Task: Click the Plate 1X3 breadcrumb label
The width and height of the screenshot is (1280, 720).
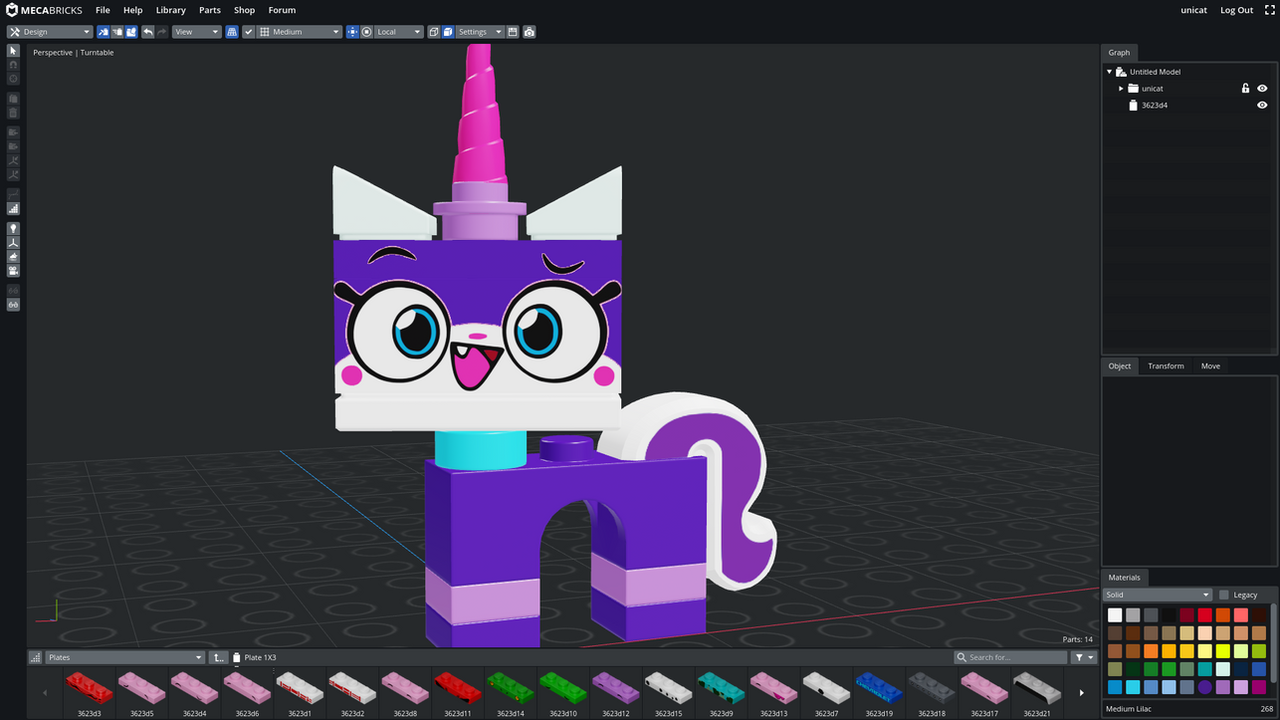Action: (x=260, y=658)
